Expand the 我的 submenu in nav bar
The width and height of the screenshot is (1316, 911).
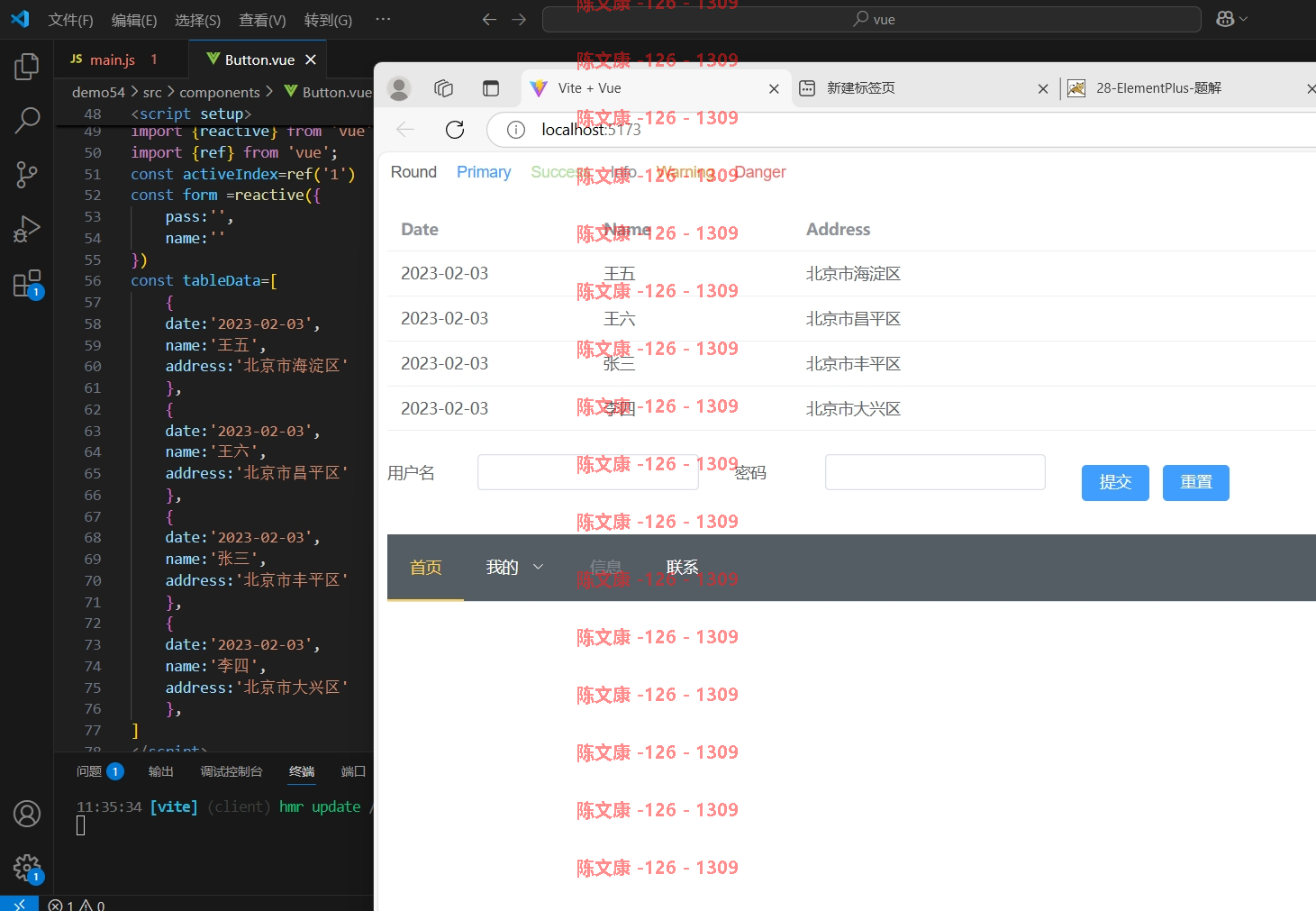click(514, 568)
